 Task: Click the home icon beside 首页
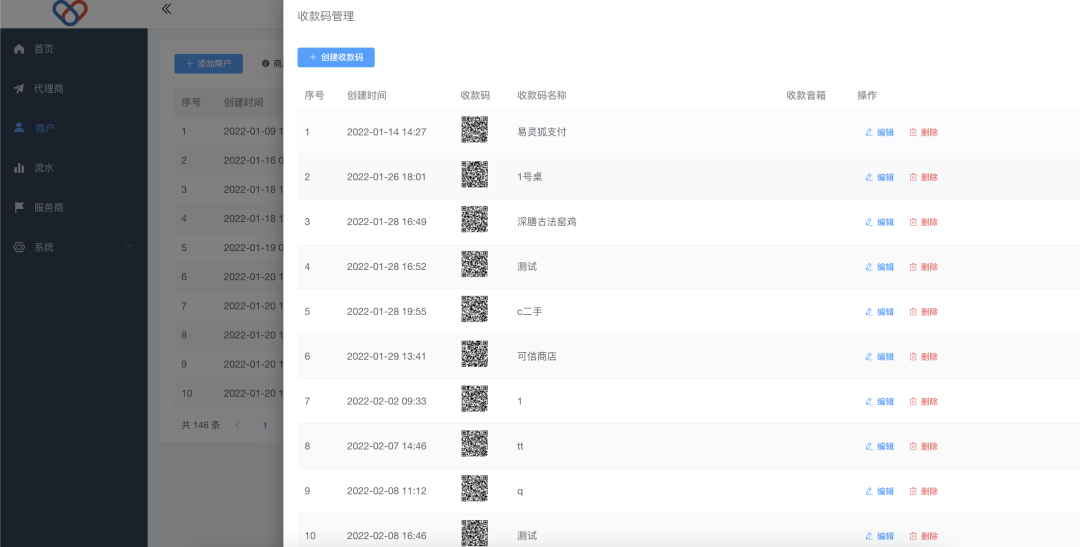(x=19, y=49)
